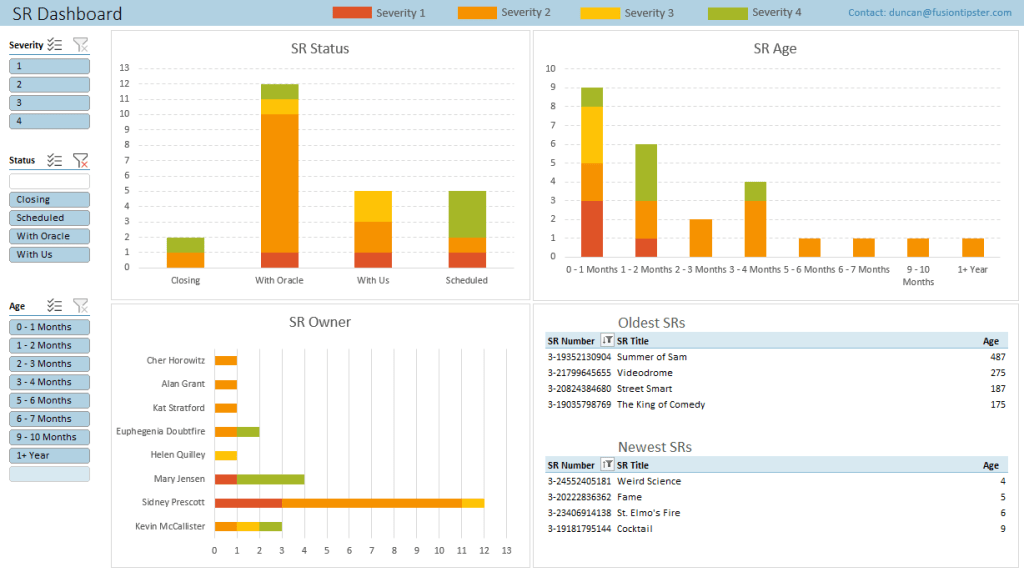Filter by Scheduled status
Image resolution: width=1024 pixels, height=572 pixels.
coord(49,218)
